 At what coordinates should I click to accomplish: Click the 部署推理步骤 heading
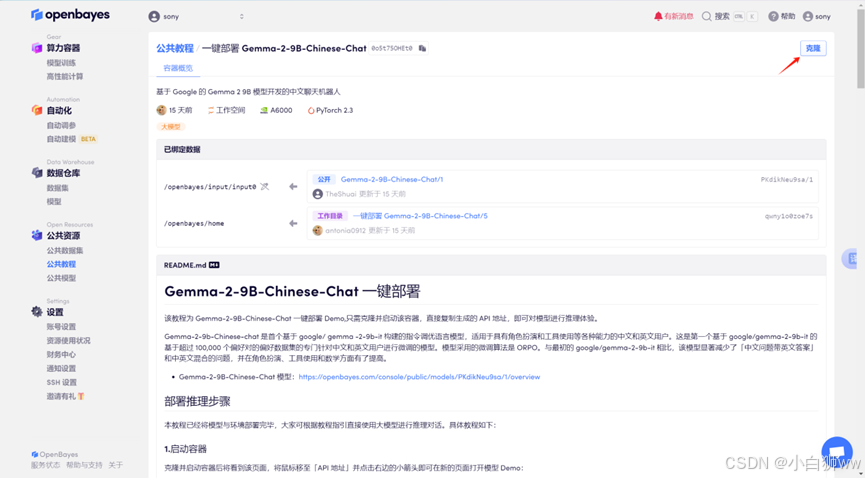click(197, 402)
